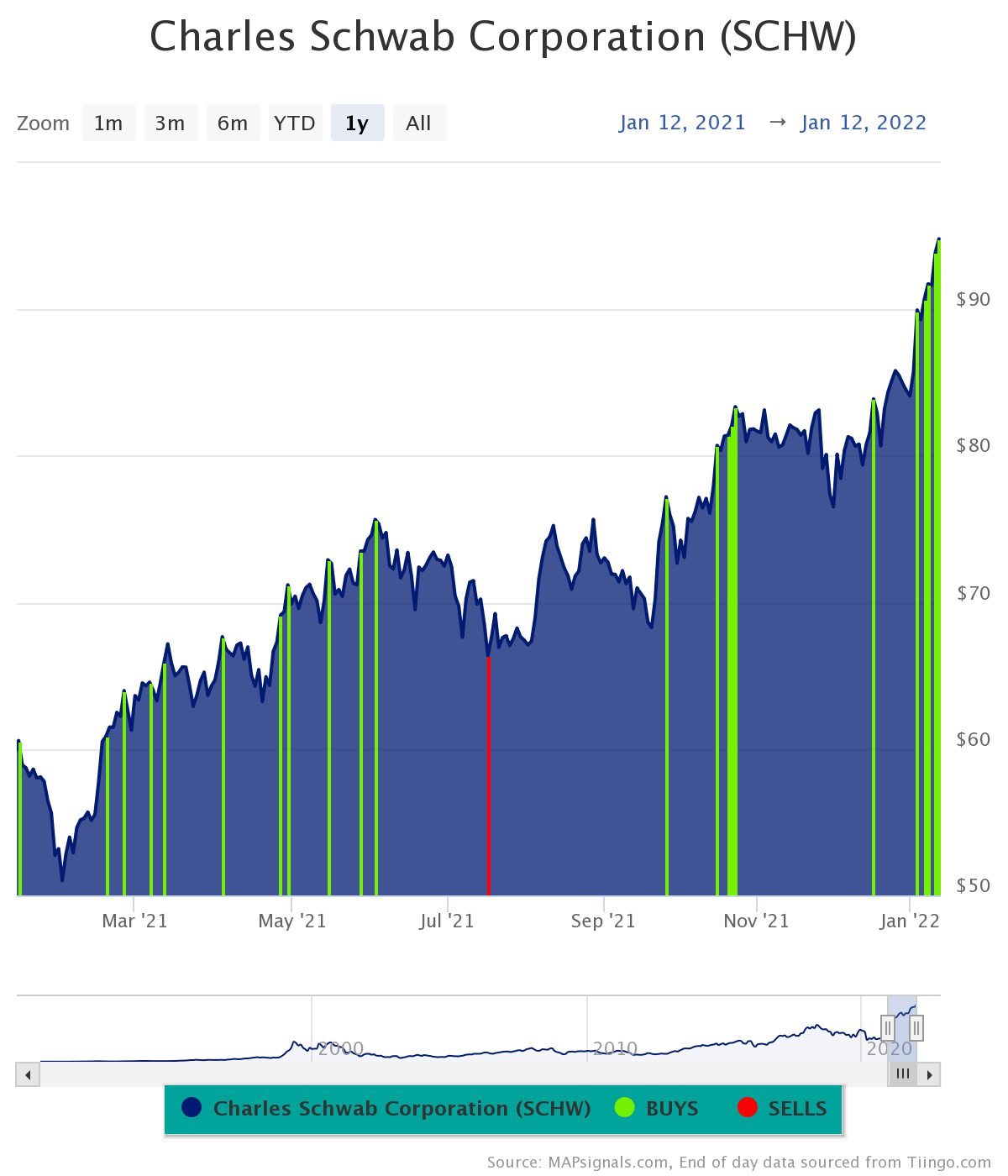This screenshot has height=1176, width=1008.
Task: Grab the navigator right range handle
Action: point(916,1027)
